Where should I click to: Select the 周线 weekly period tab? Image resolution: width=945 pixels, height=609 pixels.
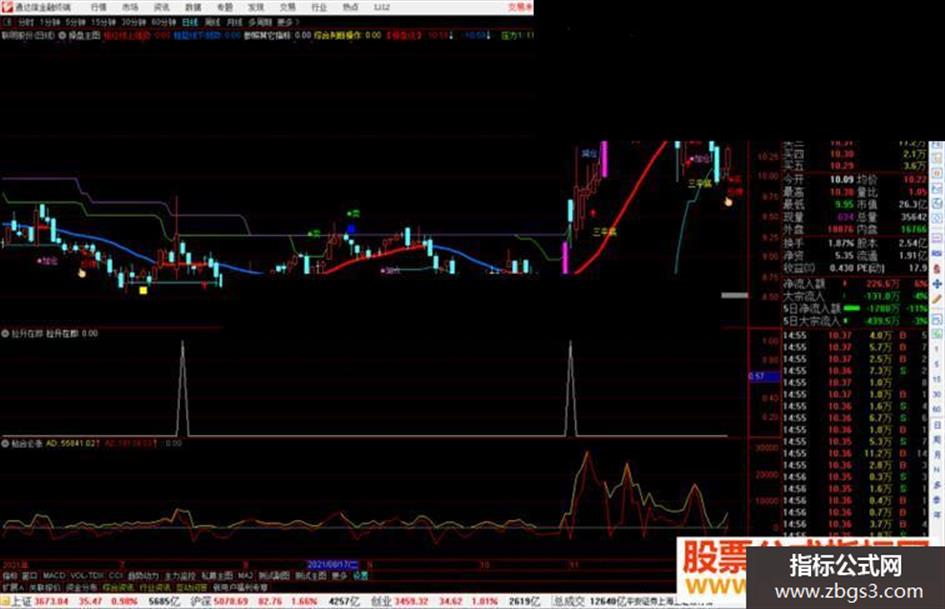coord(212,22)
